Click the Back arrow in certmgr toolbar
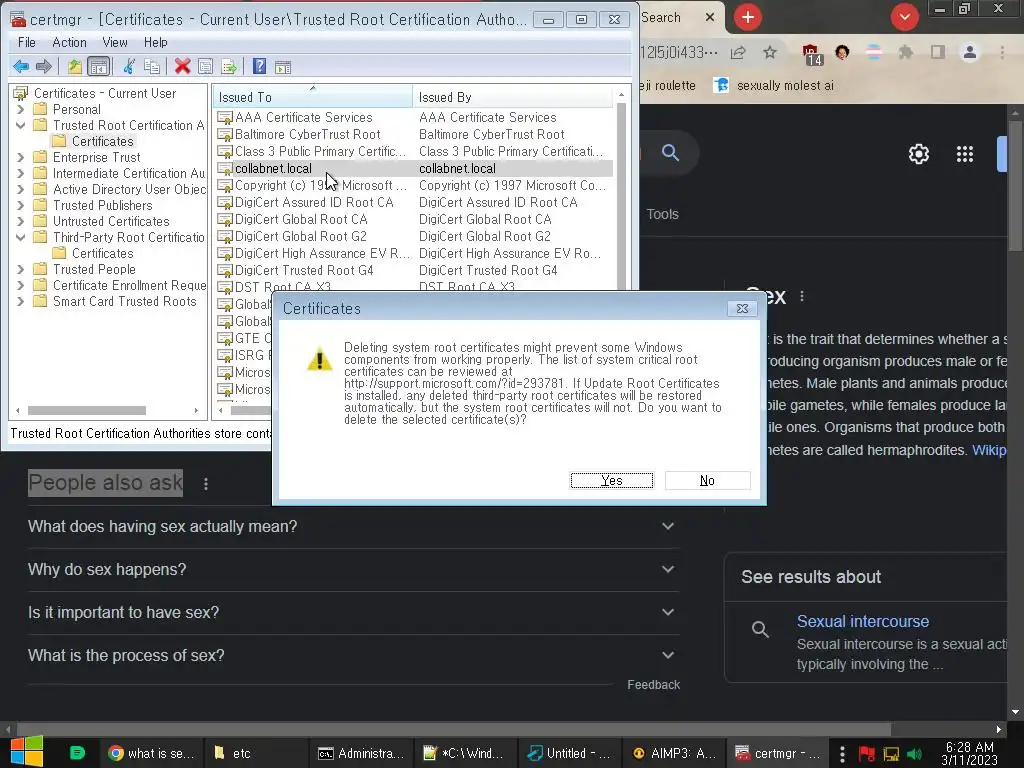This screenshot has width=1024, height=768. click(x=21, y=66)
